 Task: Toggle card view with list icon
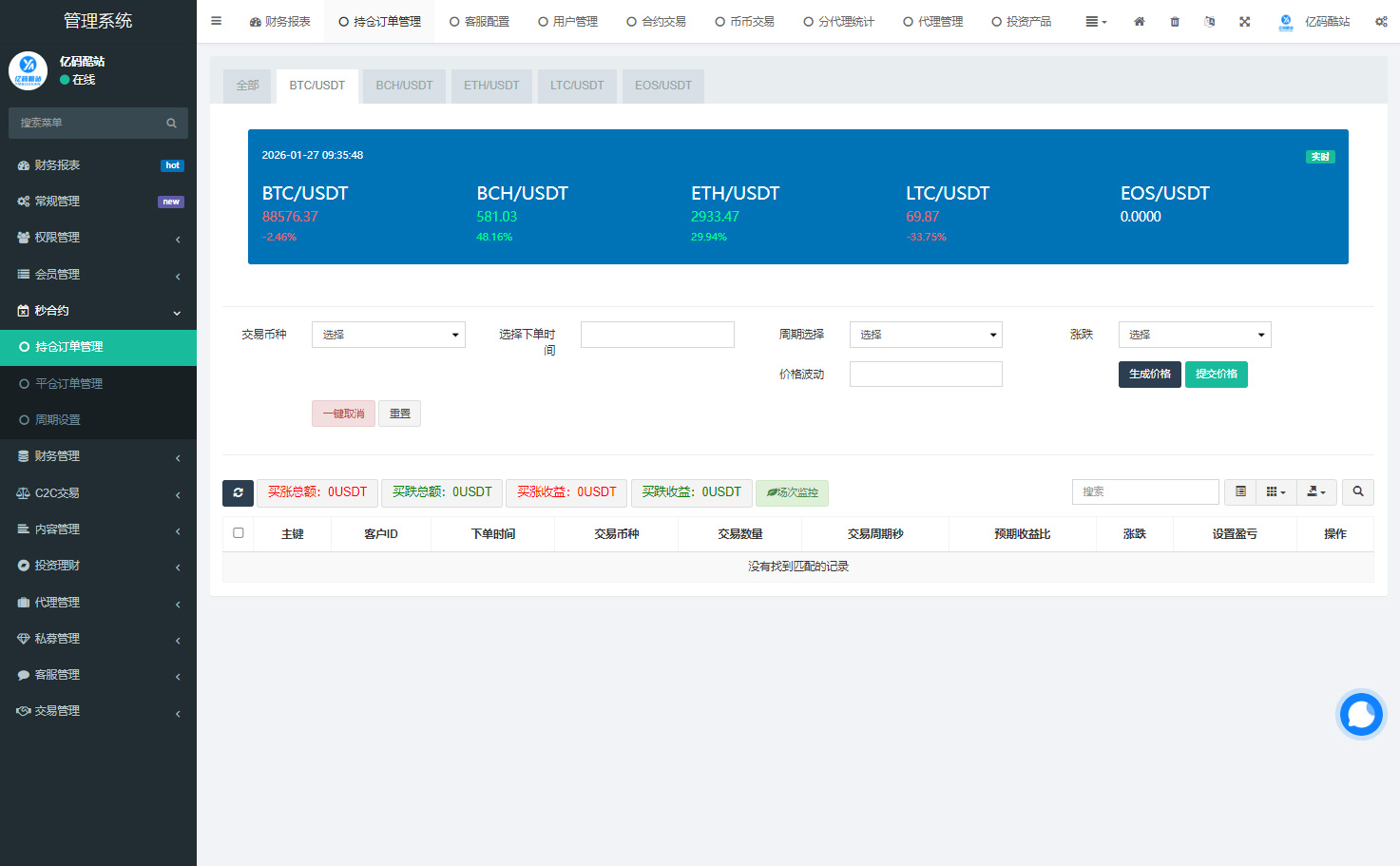coord(1240,491)
